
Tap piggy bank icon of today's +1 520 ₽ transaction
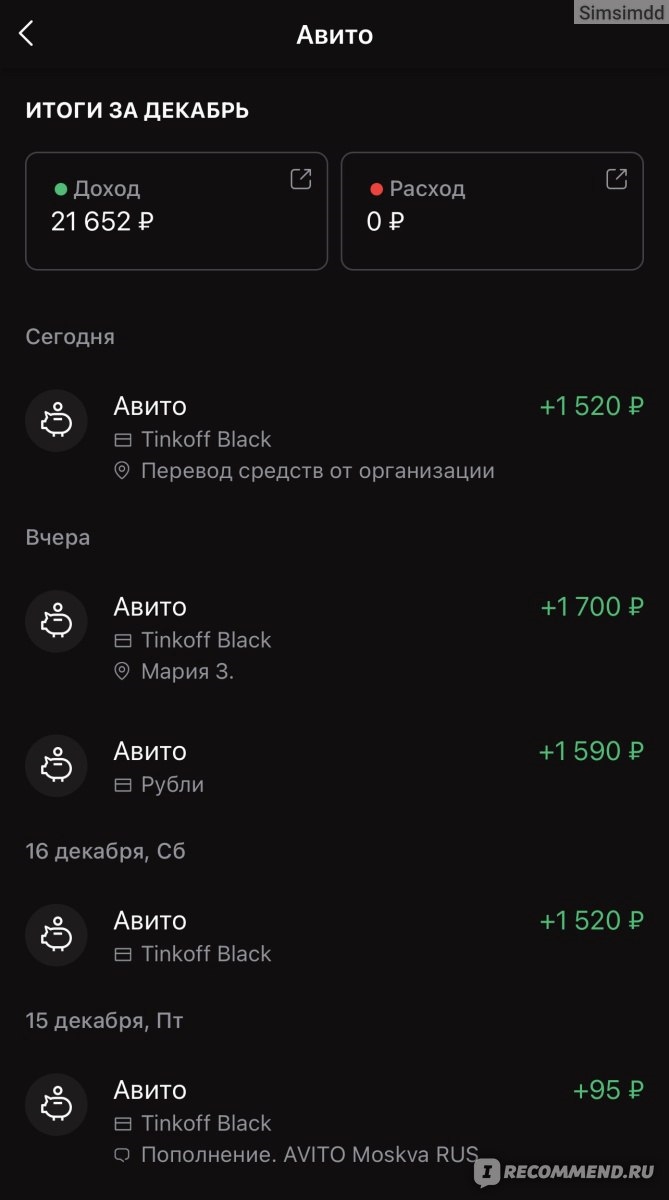tap(56, 421)
